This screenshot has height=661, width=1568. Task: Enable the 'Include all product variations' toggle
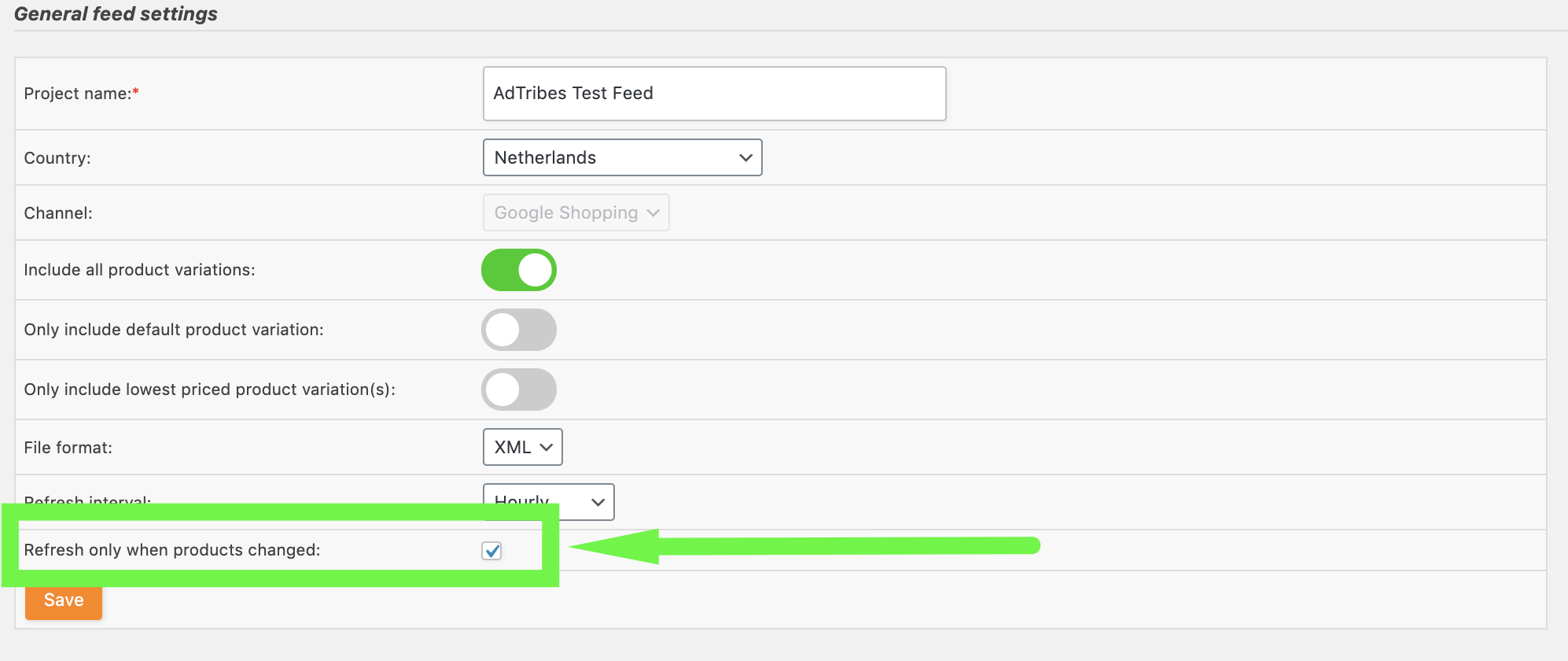(x=519, y=270)
